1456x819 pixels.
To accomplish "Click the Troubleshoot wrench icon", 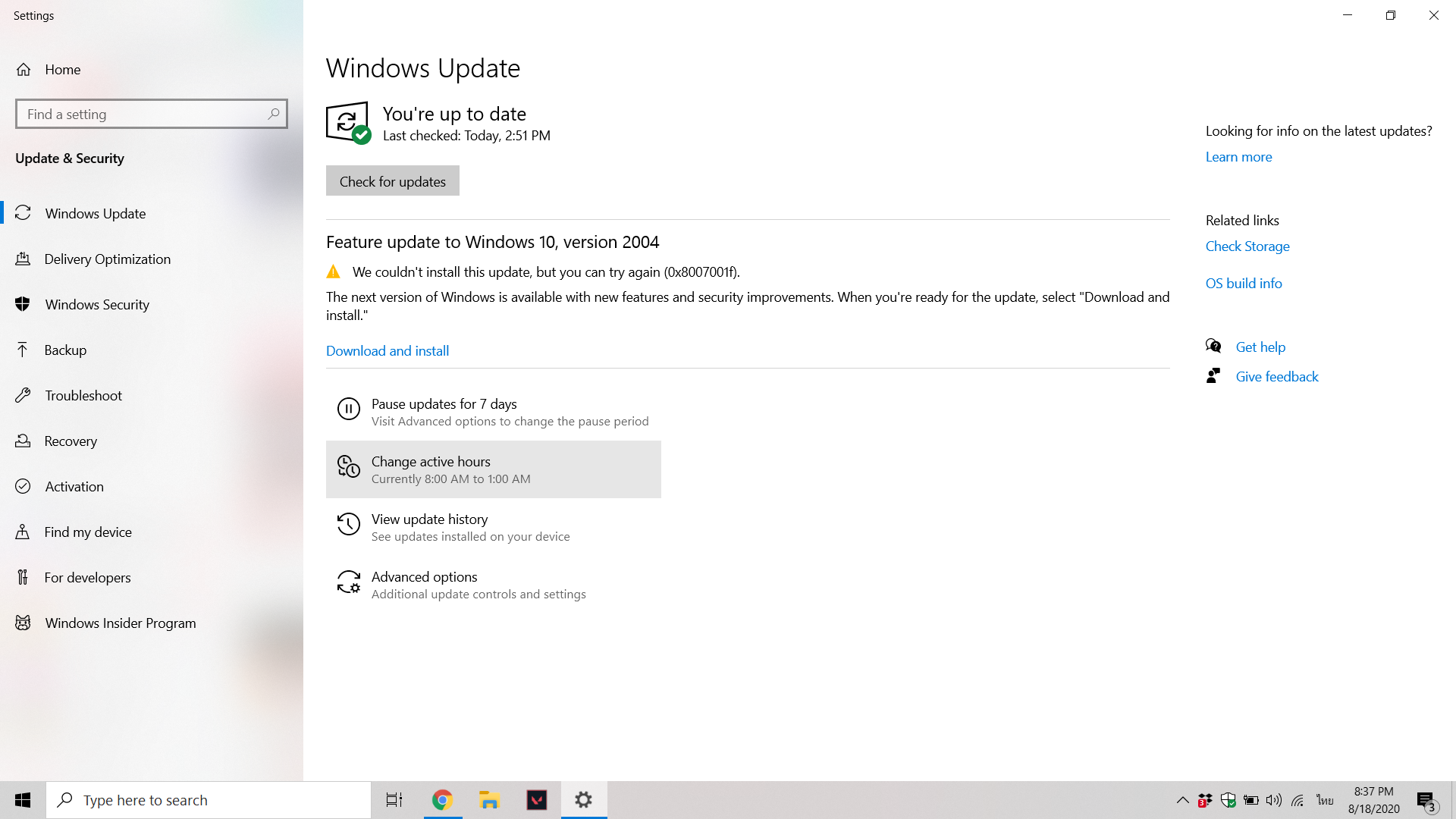I will pos(23,395).
